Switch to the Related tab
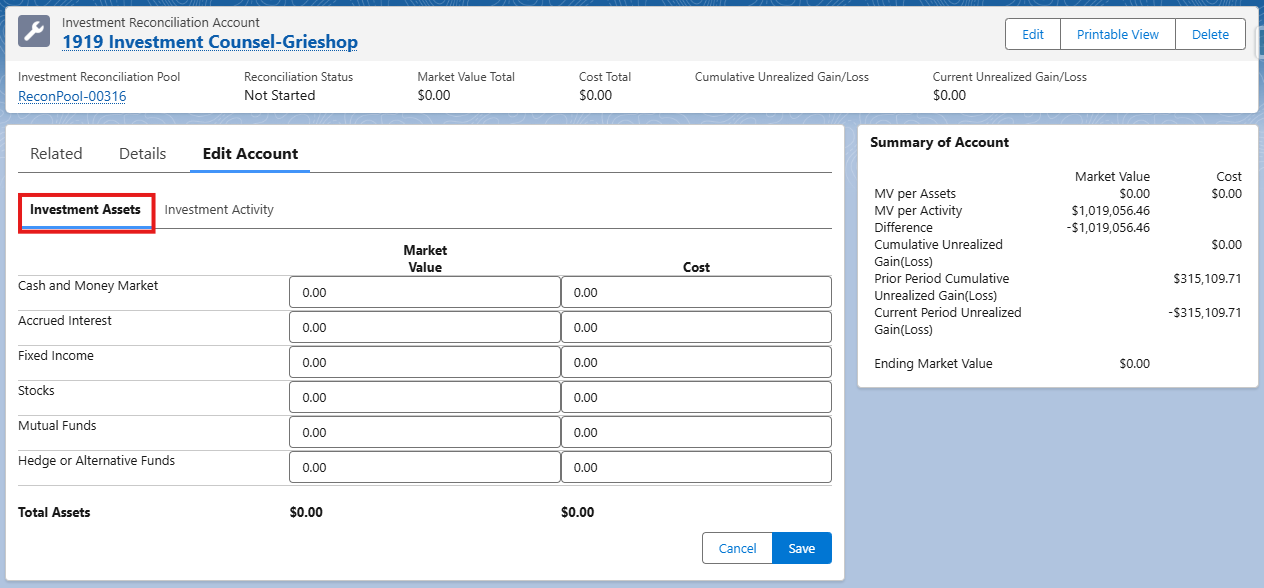The image size is (1264, 588). (x=56, y=154)
